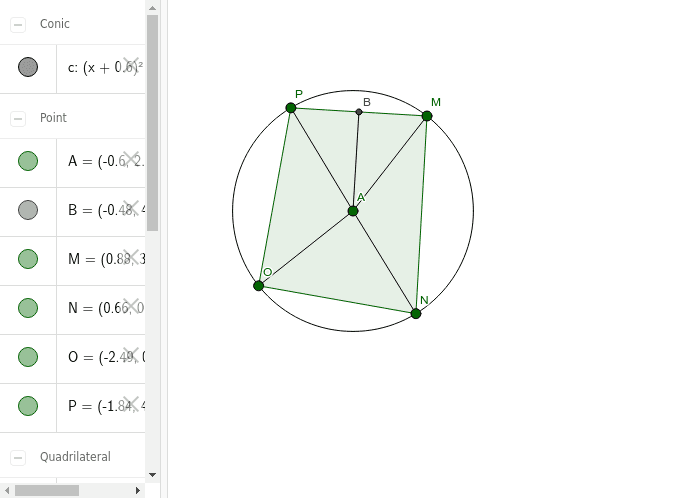Click the Conic category label
This screenshot has height=500, width=700.
click(54, 24)
